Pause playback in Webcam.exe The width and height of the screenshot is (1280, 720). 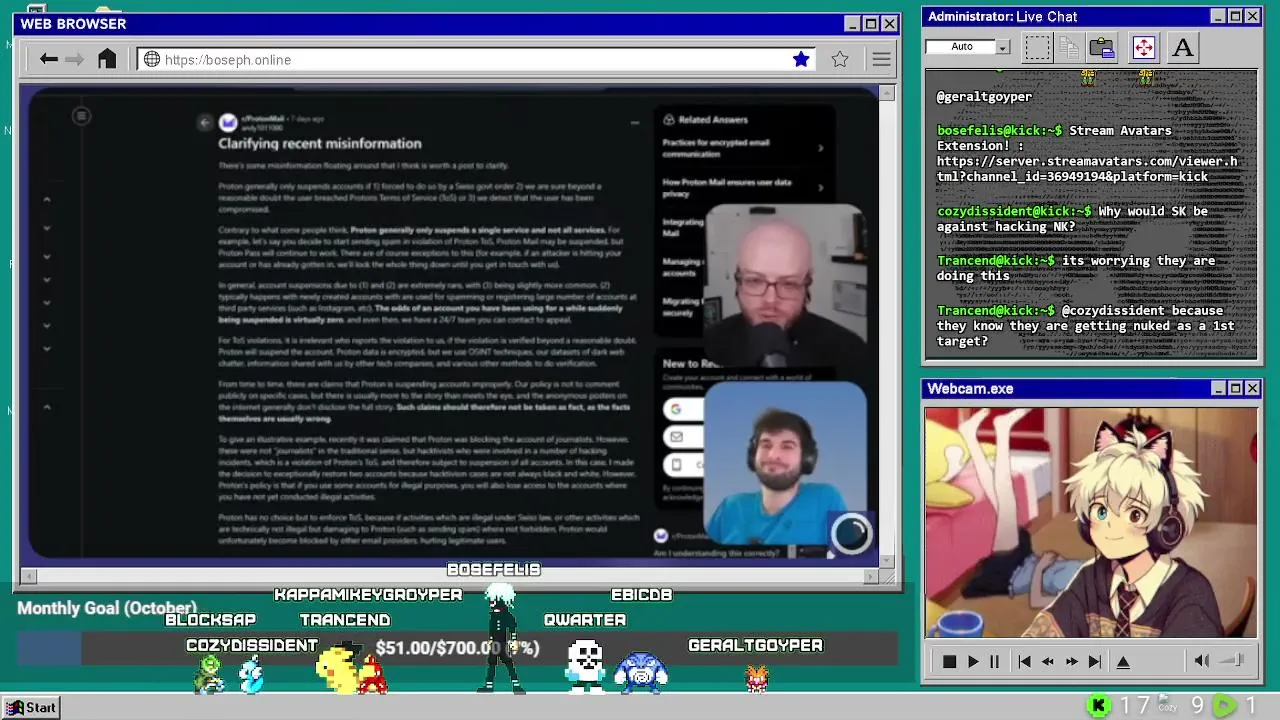(x=994, y=661)
